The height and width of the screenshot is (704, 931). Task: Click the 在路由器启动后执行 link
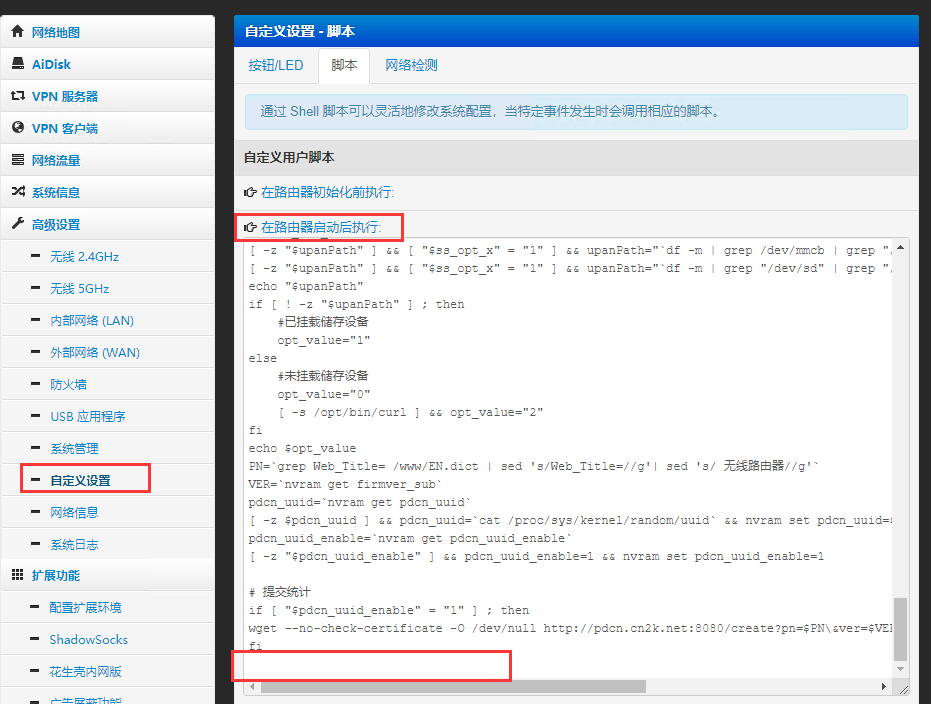322,227
